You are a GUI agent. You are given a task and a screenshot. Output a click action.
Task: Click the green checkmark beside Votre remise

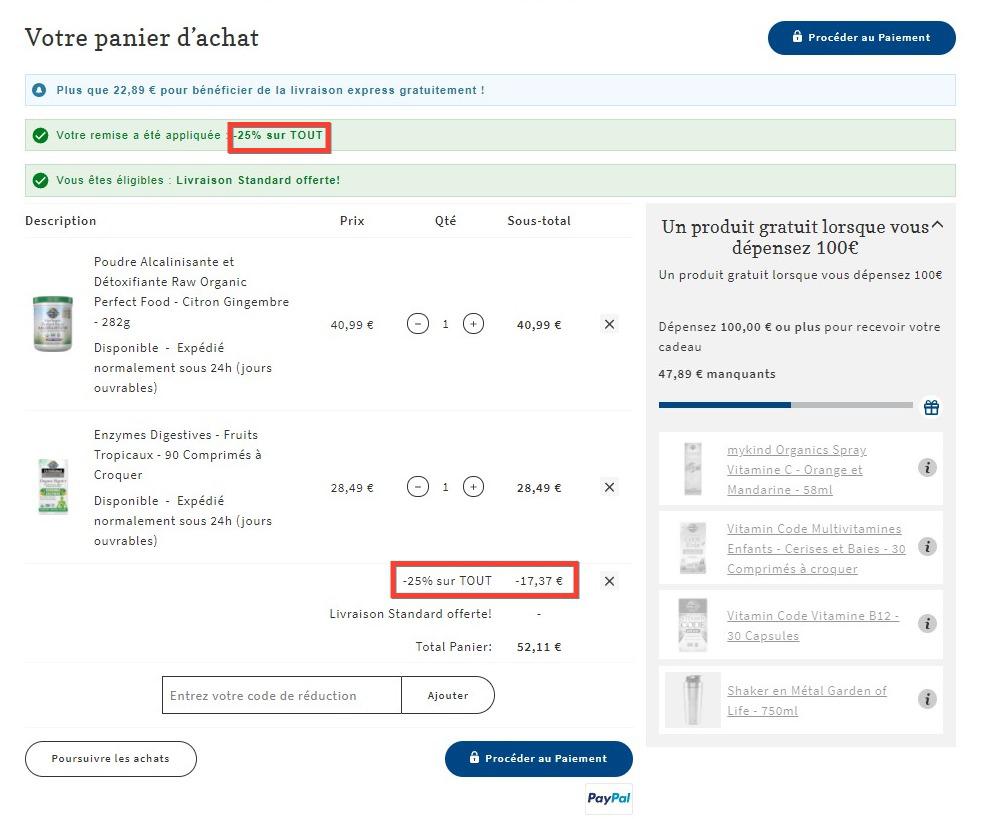tap(40, 136)
